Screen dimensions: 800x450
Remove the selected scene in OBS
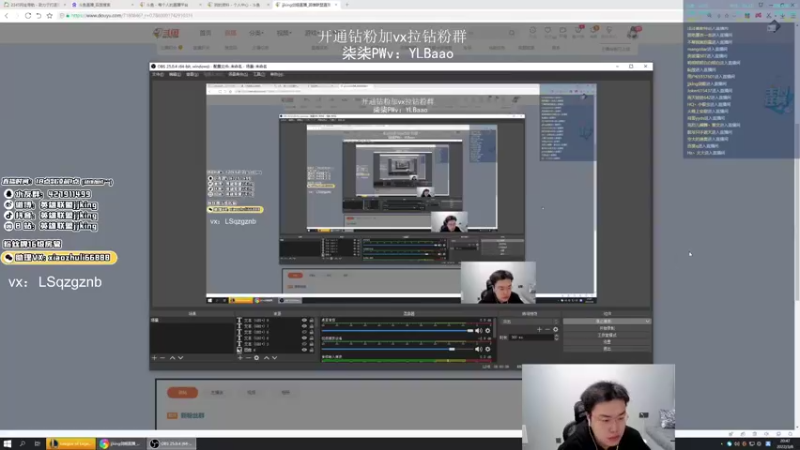(x=163, y=358)
